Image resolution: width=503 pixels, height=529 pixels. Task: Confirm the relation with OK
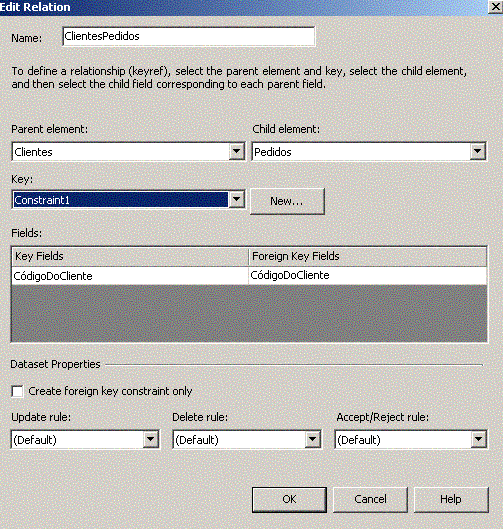(289, 500)
